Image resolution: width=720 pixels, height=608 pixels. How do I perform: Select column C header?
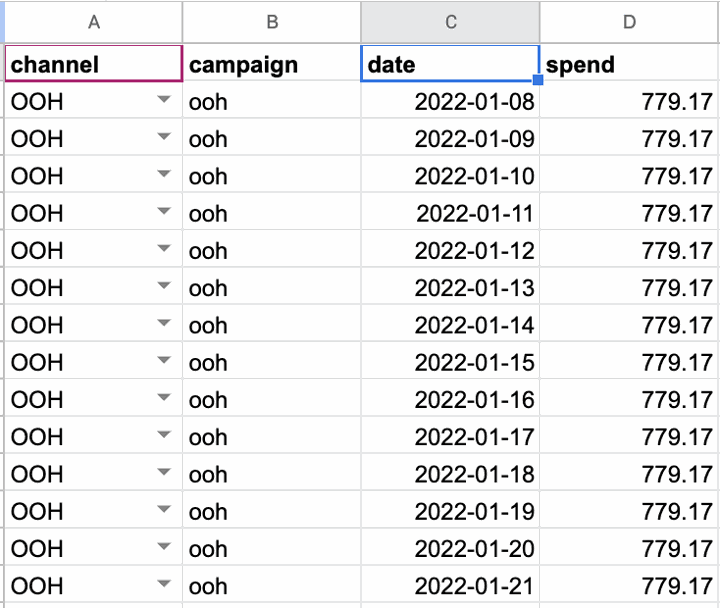pyautogui.click(x=450, y=22)
